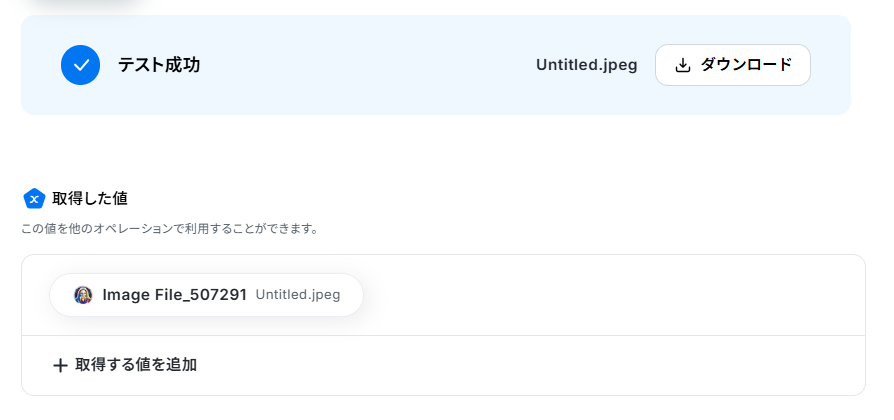Click the 取得した値 section heading
The height and width of the screenshot is (420, 894).
(x=90, y=198)
